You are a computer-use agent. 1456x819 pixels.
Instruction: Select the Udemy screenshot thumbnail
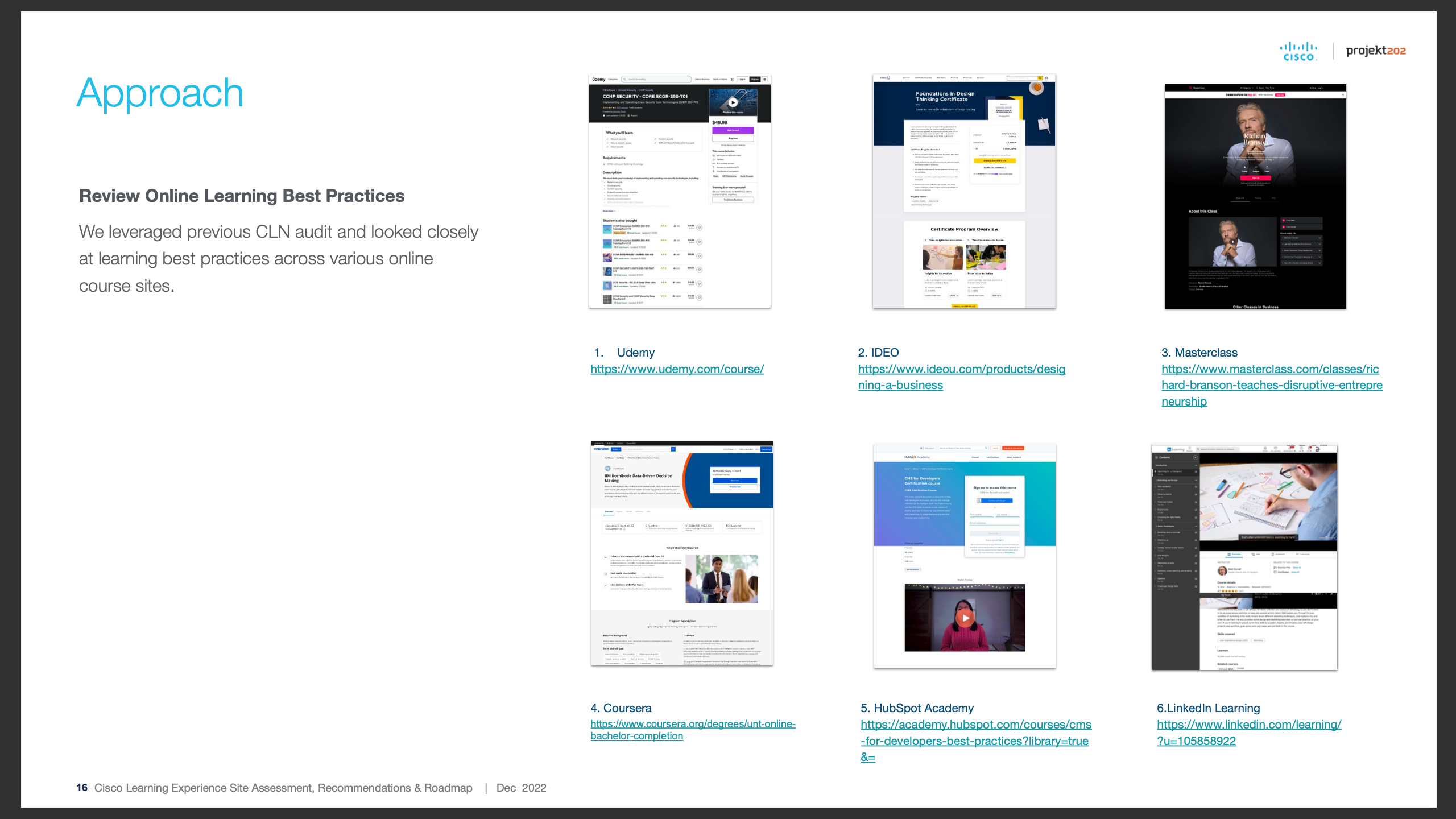[680, 191]
